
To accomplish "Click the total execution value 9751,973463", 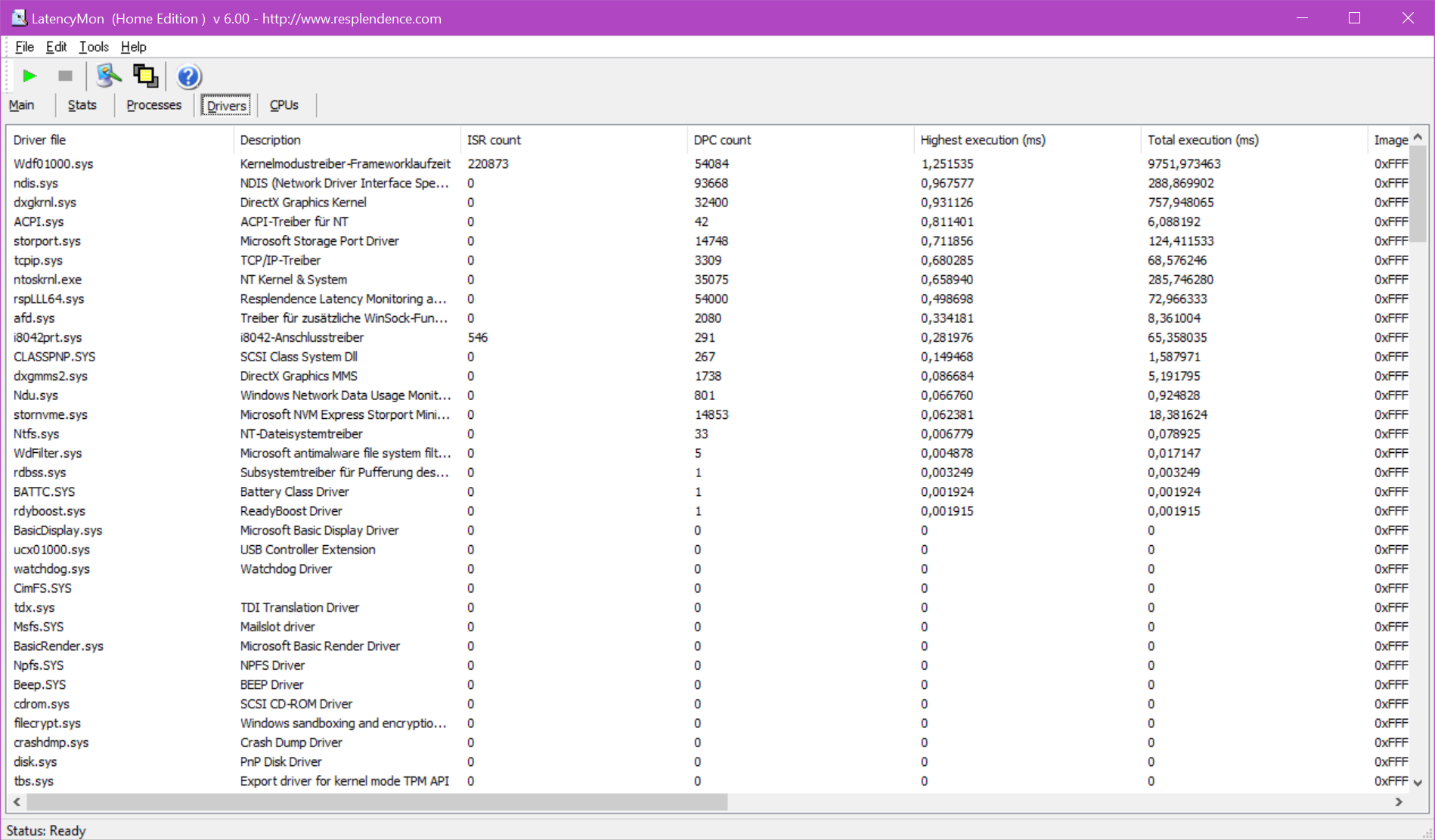I will click(x=1184, y=163).
